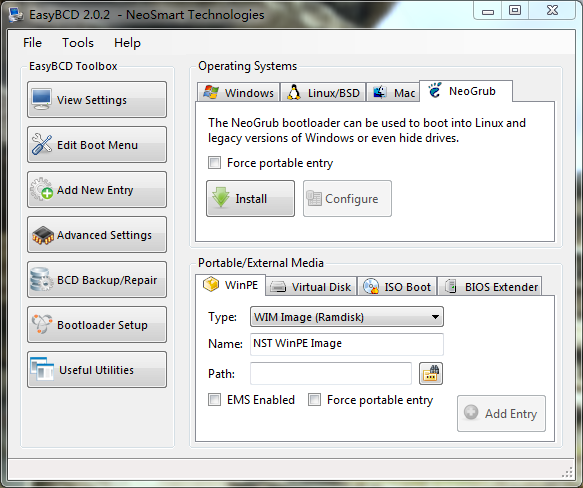Click the Path input field
Image resolution: width=583 pixels, height=488 pixels.
point(331,373)
